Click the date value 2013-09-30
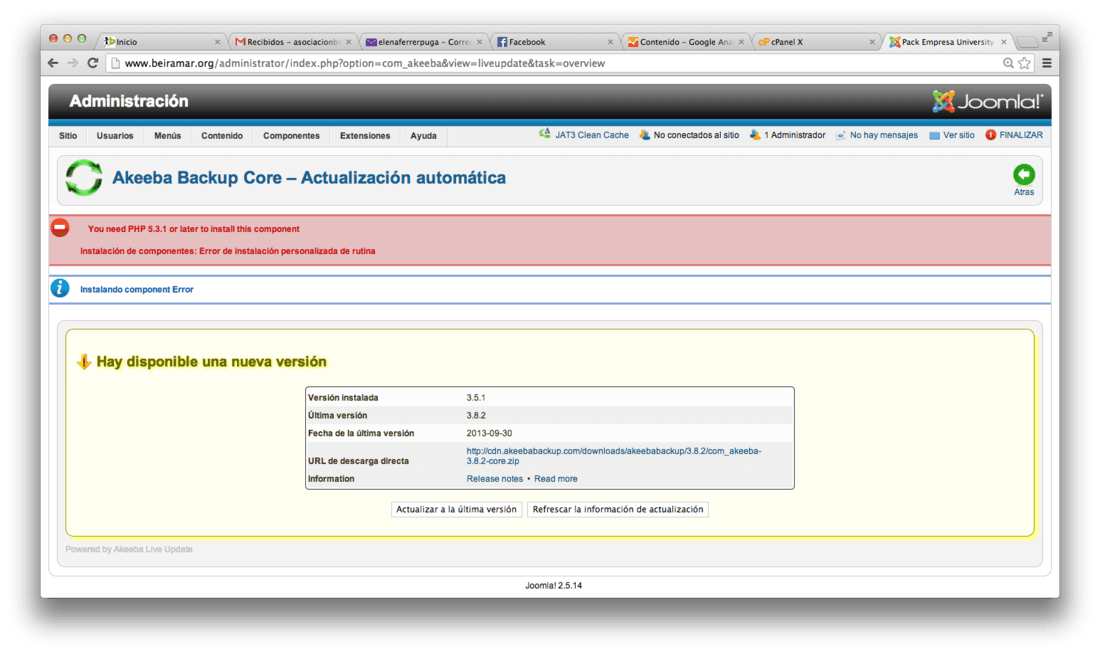The height and width of the screenshot is (654, 1100). click(489, 433)
